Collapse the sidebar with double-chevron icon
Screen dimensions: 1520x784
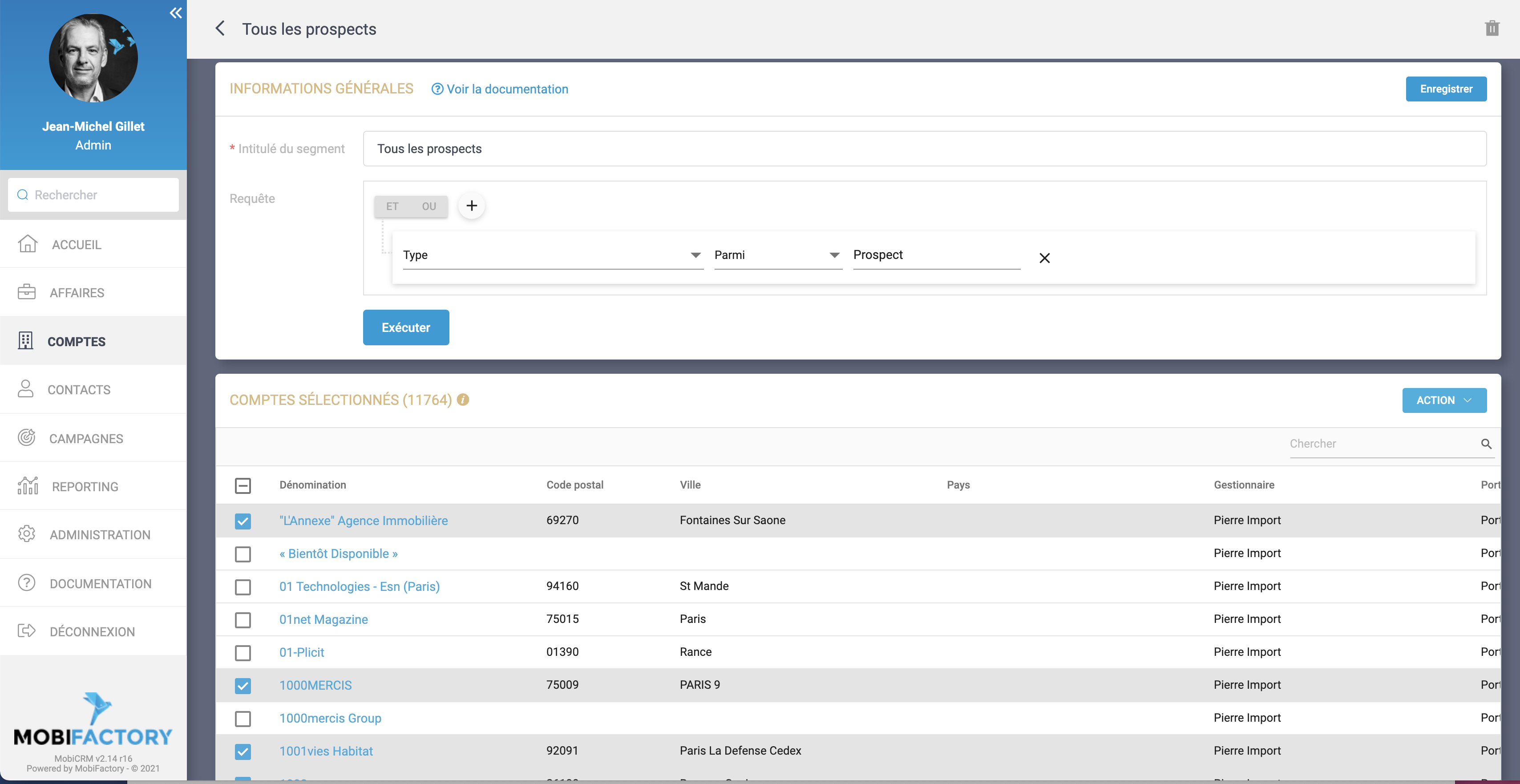(175, 13)
